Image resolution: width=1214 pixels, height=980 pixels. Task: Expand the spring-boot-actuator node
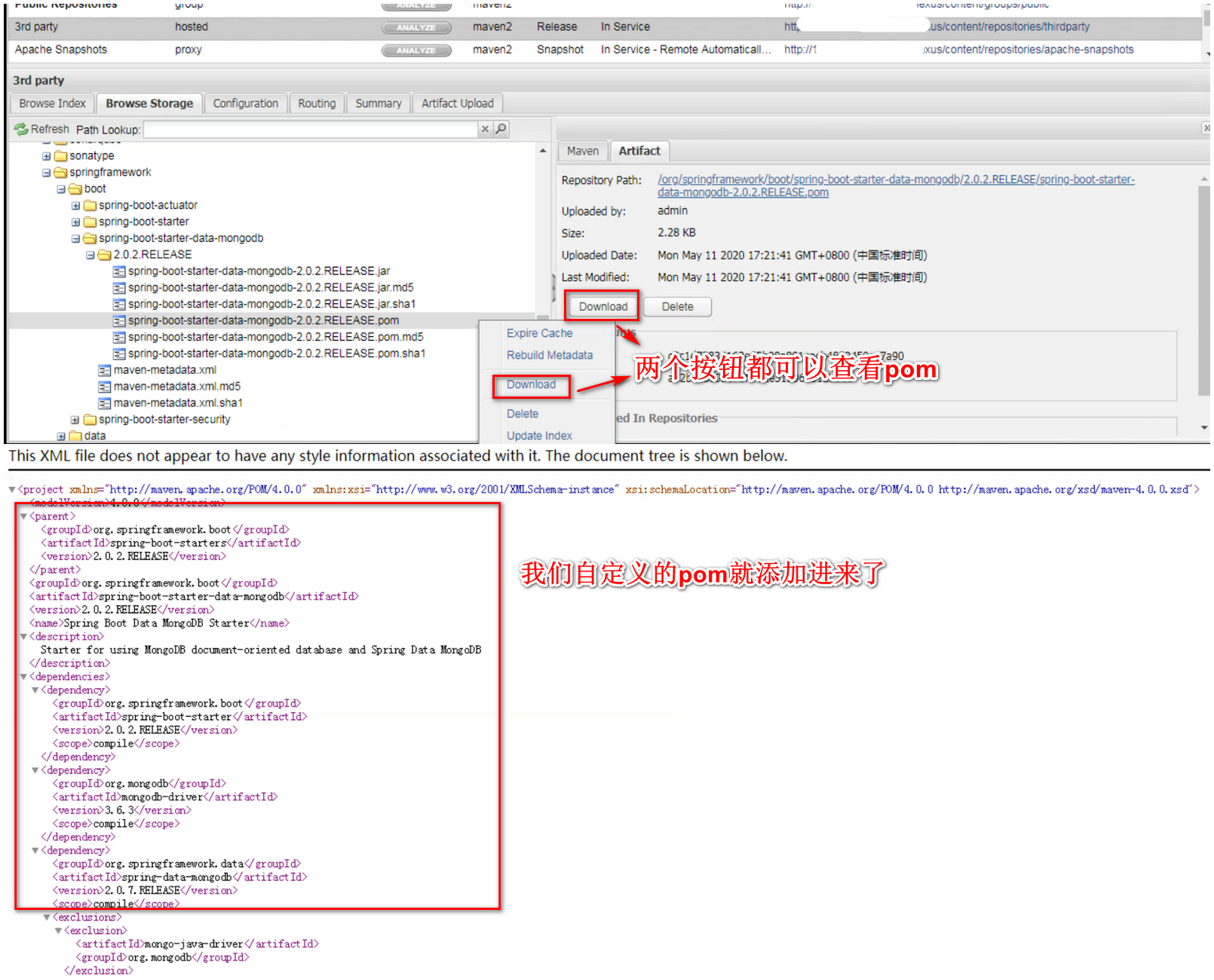[75, 205]
